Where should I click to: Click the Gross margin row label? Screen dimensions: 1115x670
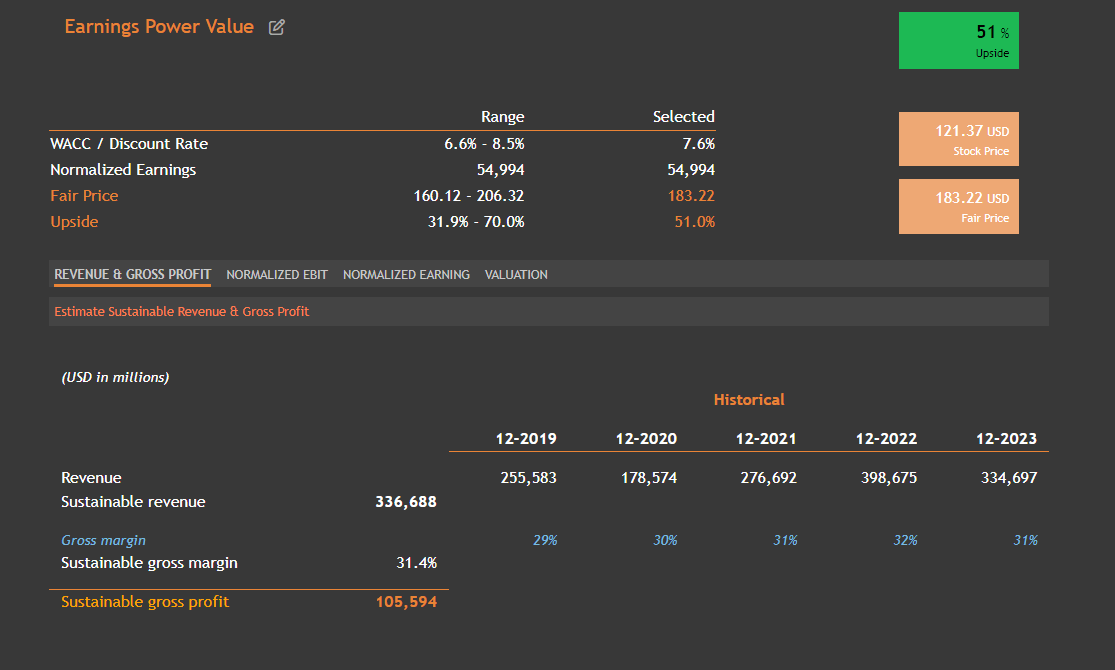pyautogui.click(x=103, y=540)
